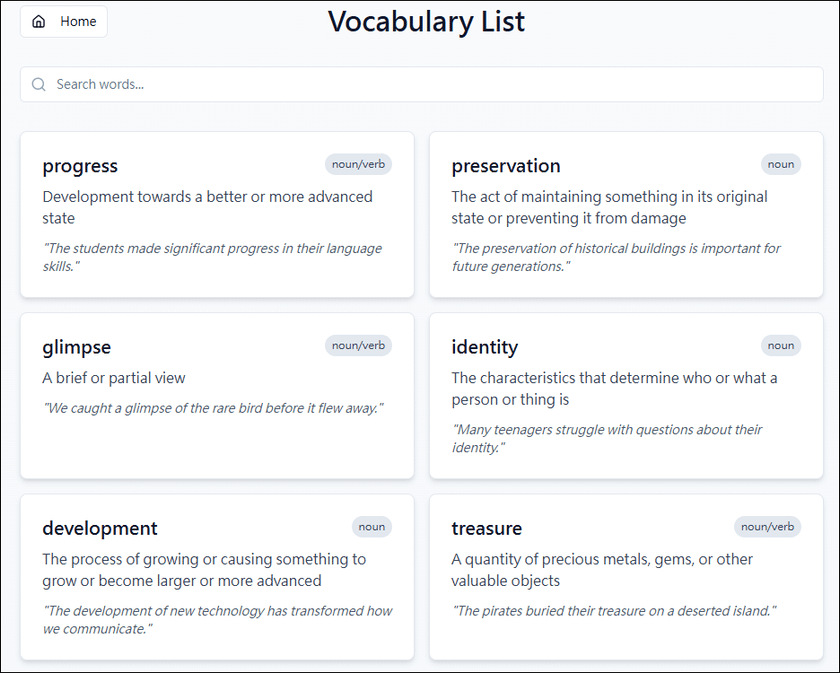Screen dimensions: 840x673
Task: Select the development word heading
Action: click(x=100, y=528)
